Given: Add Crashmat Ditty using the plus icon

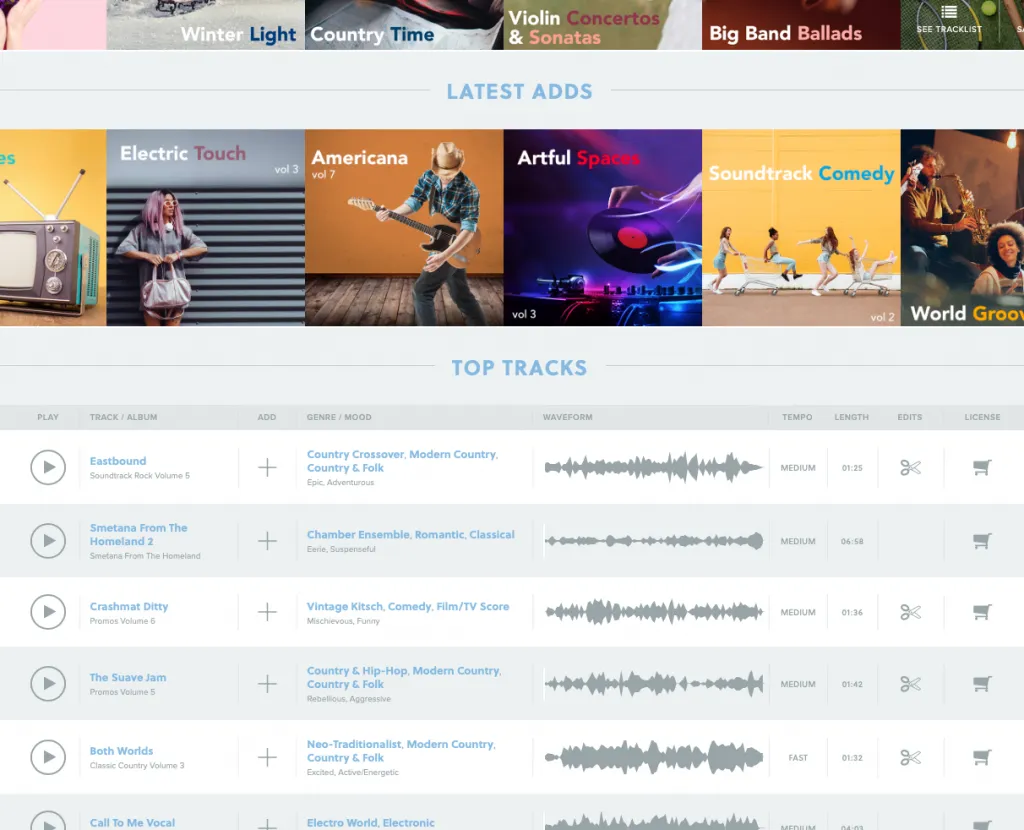Looking at the screenshot, I should tap(267, 612).
